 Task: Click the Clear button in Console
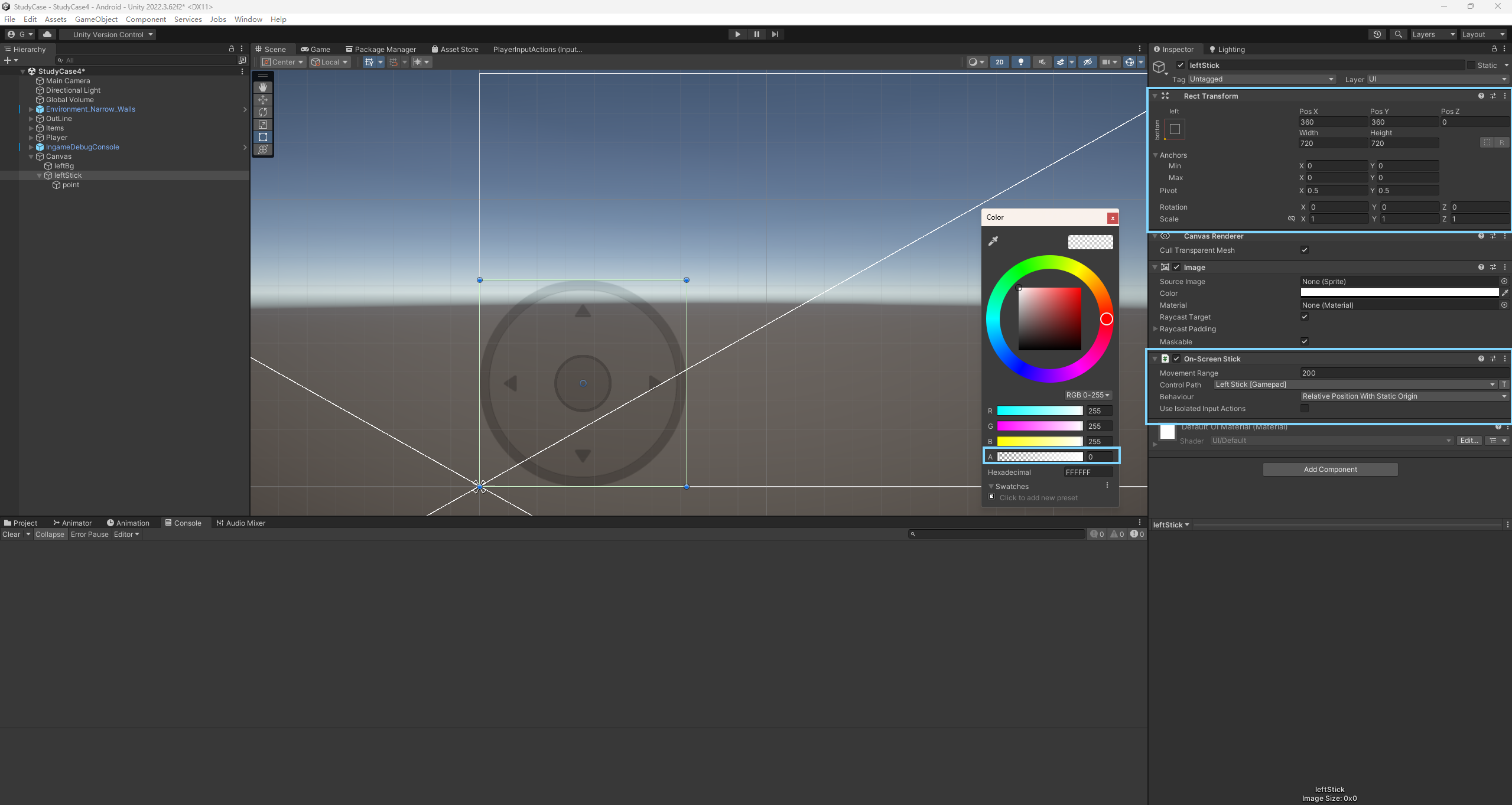tap(11, 535)
